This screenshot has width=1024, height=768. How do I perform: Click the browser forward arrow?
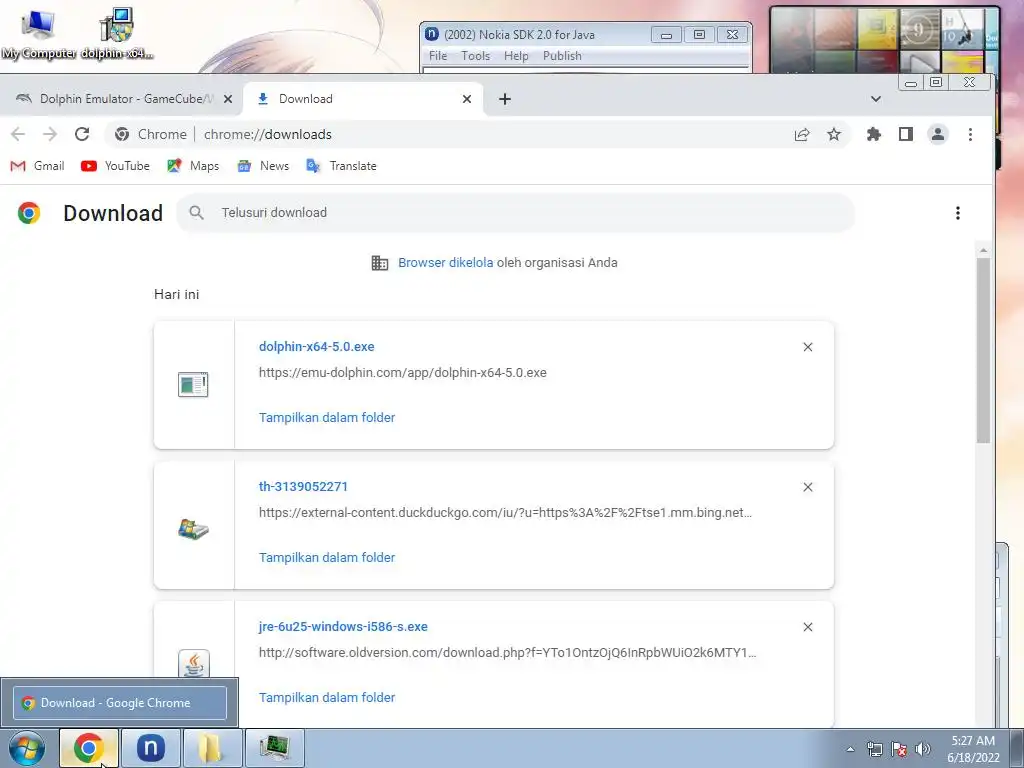point(50,135)
